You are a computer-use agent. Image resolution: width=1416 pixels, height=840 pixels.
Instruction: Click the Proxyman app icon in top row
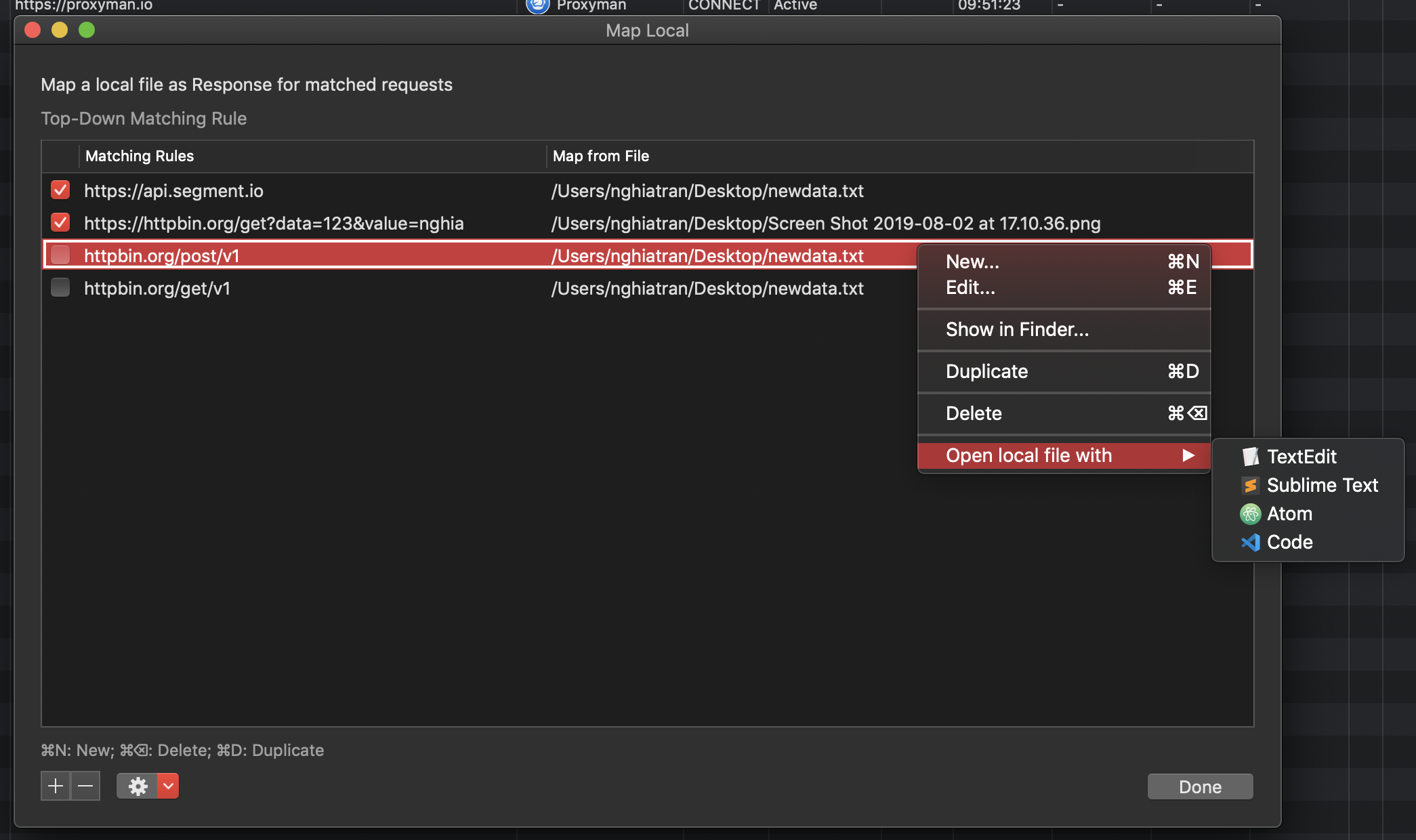537,5
